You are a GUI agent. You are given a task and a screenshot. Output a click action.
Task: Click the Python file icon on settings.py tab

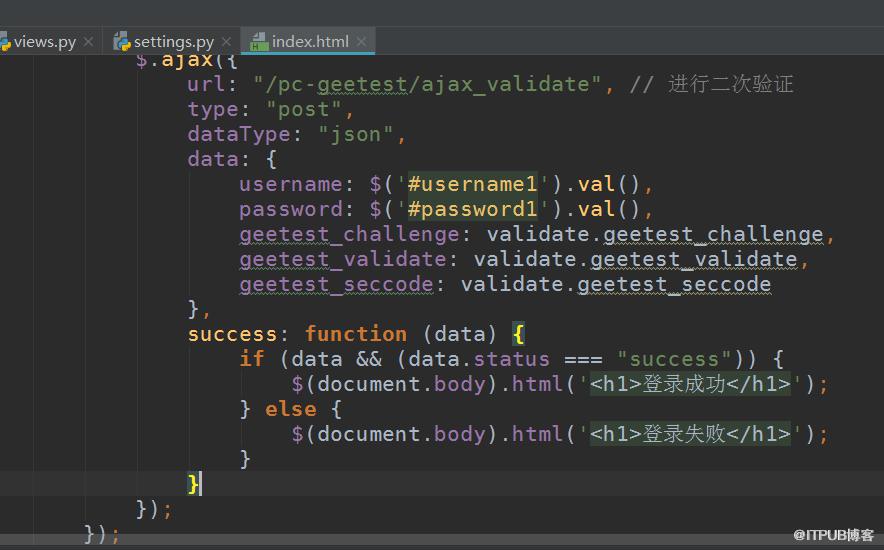[x=122, y=42]
